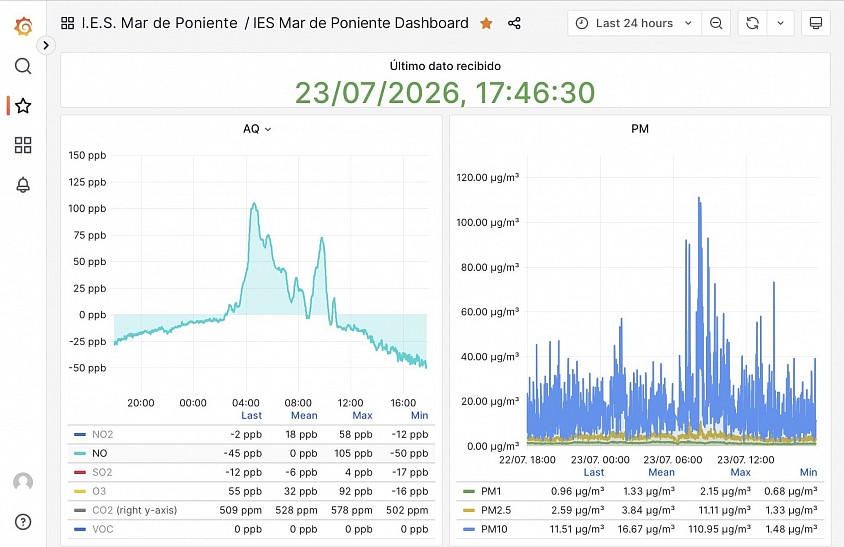The height and width of the screenshot is (547, 844).
Task: Expand the sidebar with the chevron button
Action: click(x=46, y=46)
